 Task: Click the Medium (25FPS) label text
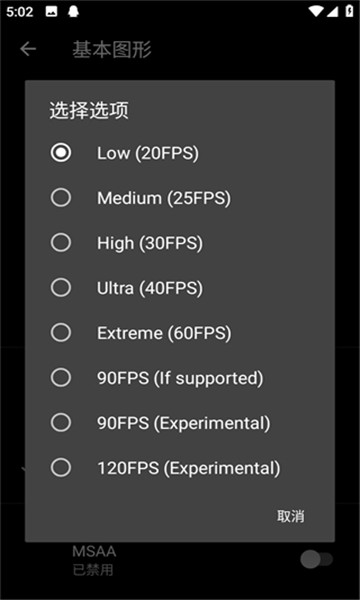(x=164, y=198)
